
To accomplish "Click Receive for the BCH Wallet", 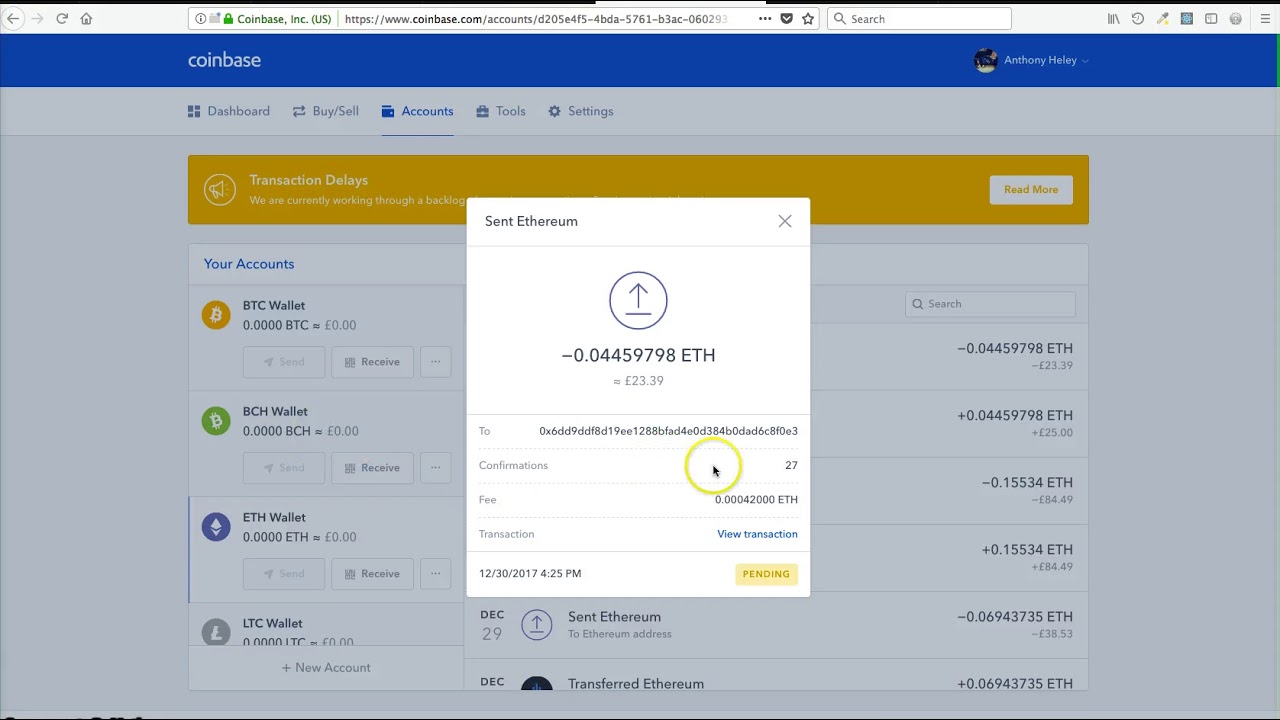I will coord(372,468).
